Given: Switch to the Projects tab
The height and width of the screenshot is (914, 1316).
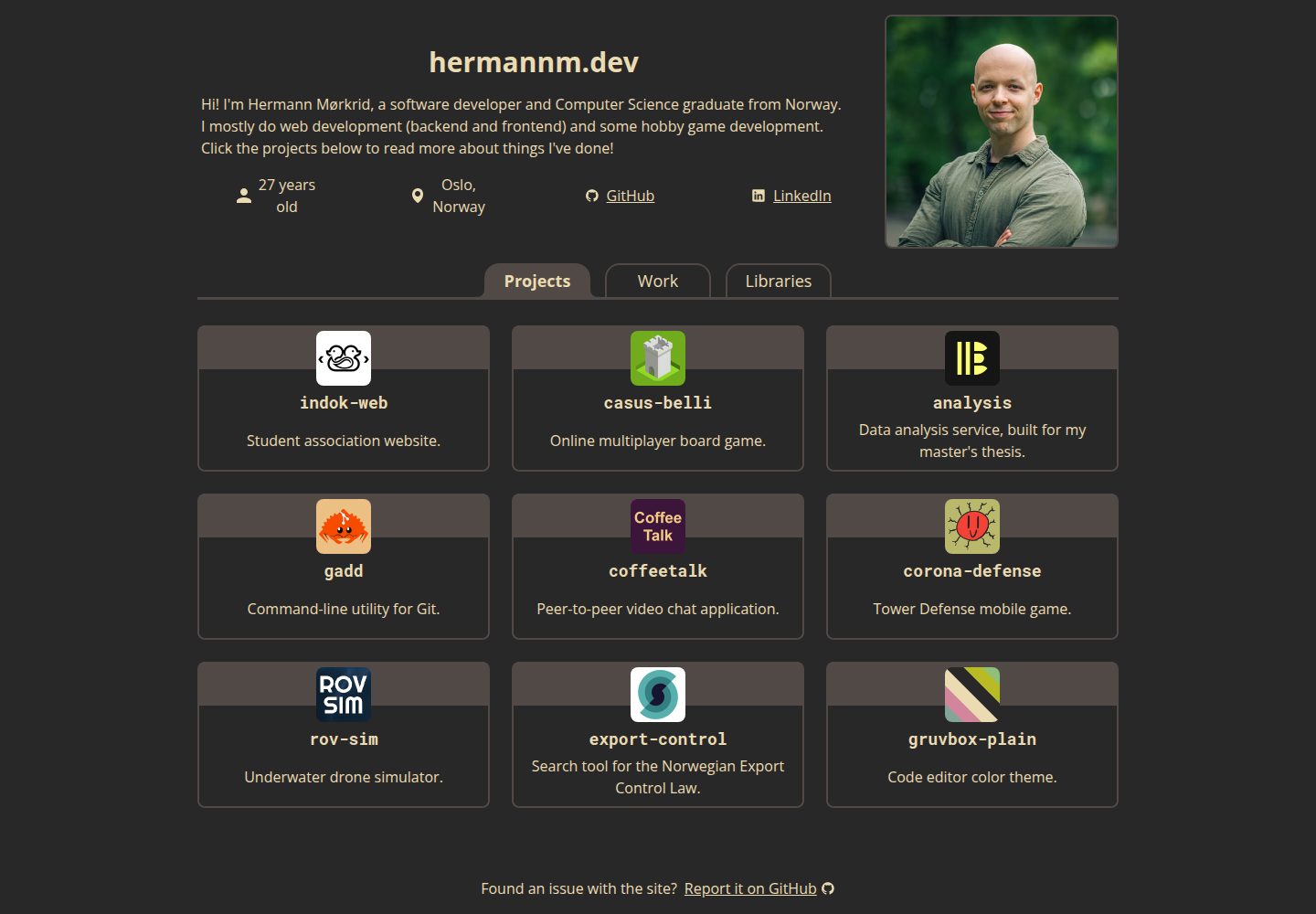Looking at the screenshot, I should tap(537, 281).
